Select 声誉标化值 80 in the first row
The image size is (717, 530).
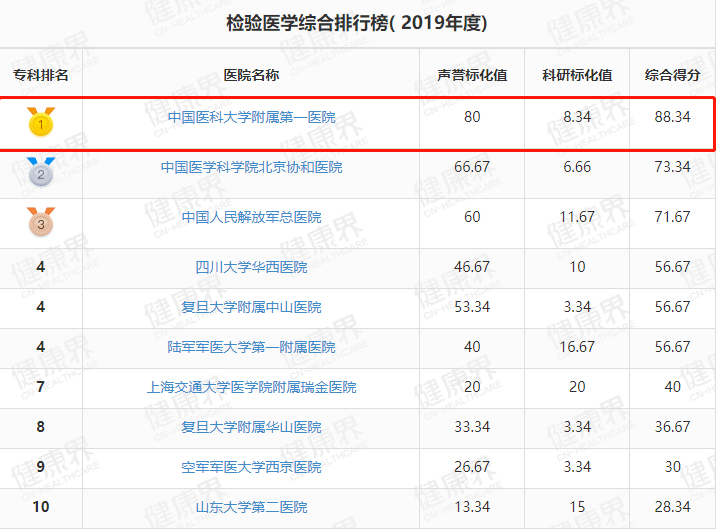pyautogui.click(x=472, y=117)
